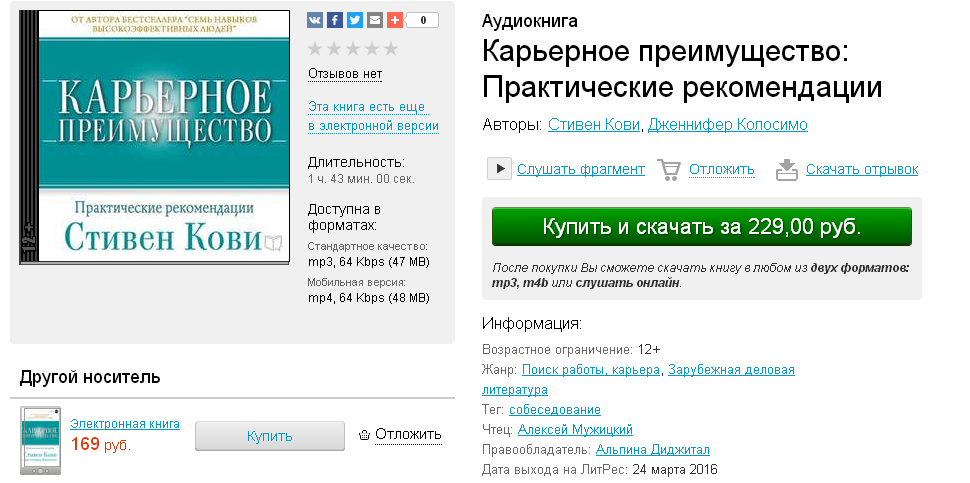
Task: Click the 169 руб. price text
Action: point(101,444)
